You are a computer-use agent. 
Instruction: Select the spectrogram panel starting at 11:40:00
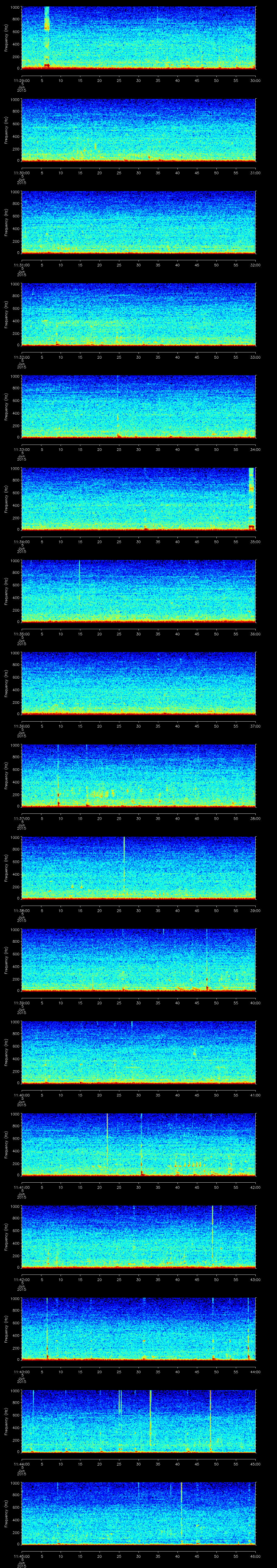point(139,1052)
